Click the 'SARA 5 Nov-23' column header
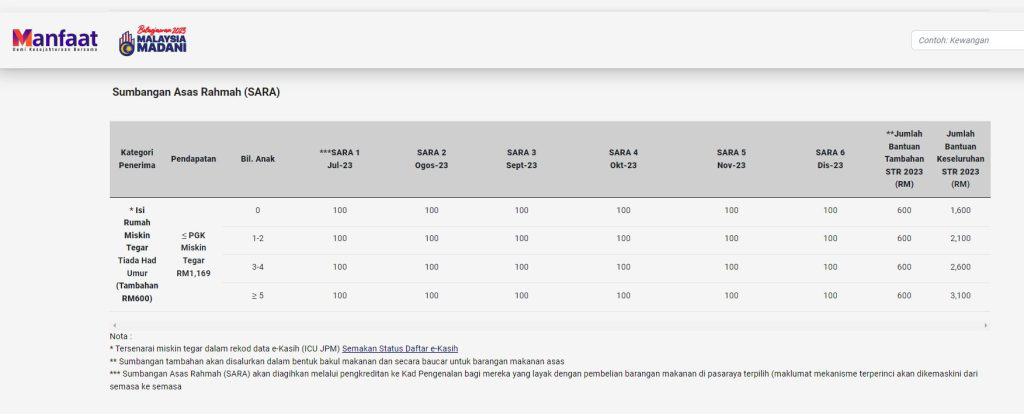 tap(731, 159)
